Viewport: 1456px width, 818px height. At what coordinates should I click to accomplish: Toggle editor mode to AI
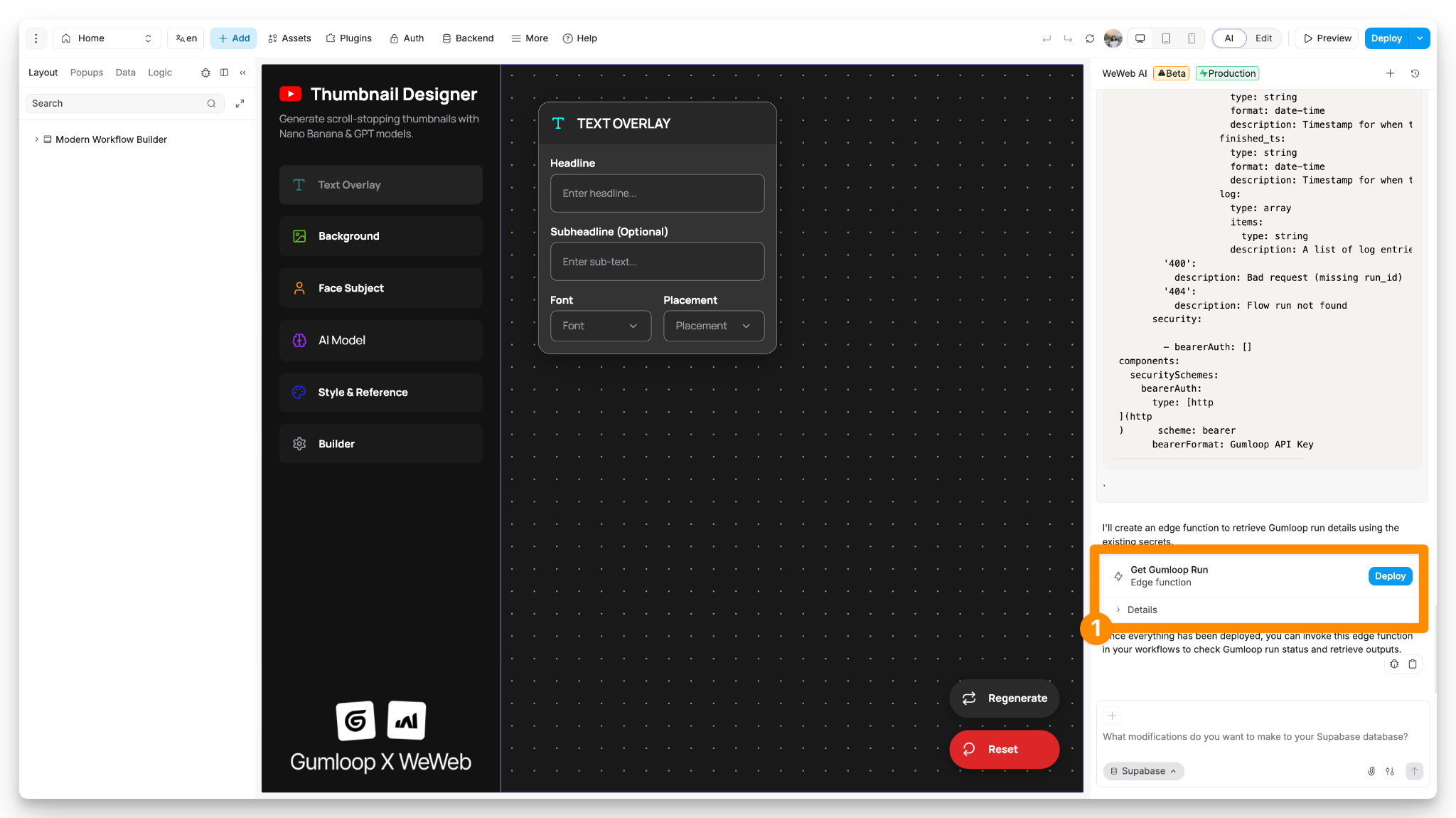[x=1228, y=38]
